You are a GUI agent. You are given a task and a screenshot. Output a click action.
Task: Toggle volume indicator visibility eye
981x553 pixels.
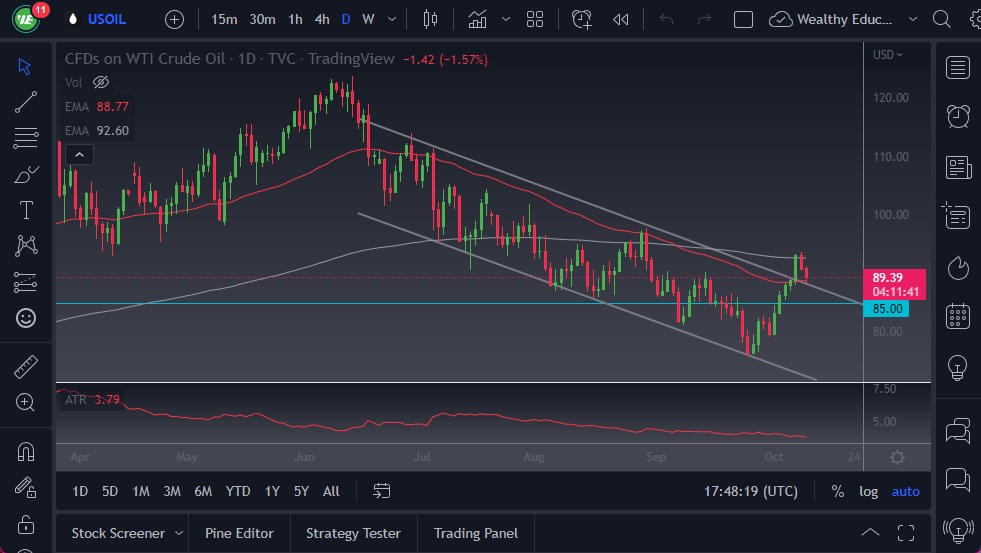tap(100, 82)
